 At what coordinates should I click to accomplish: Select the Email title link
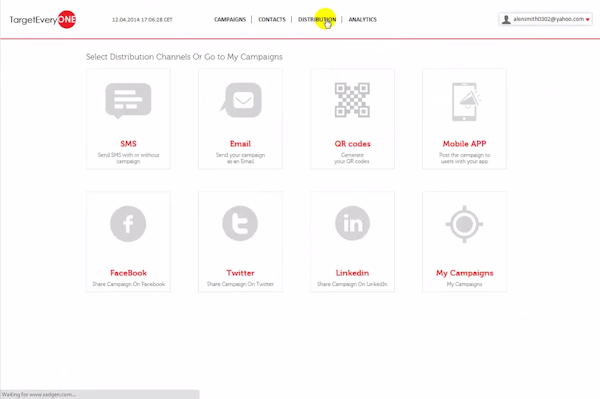240,144
